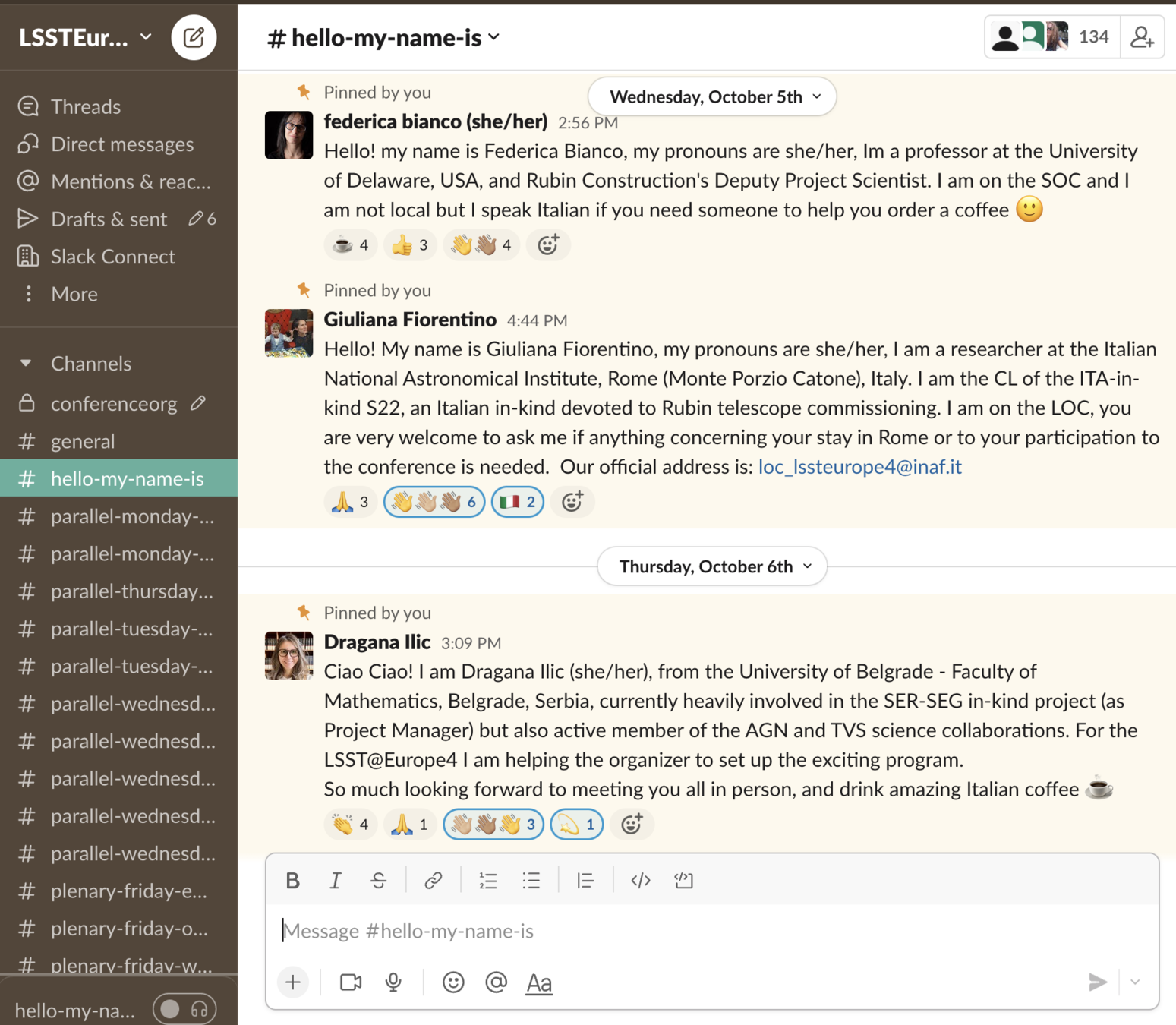
Task: Insert a link from the formatting toolbar
Action: click(433, 880)
